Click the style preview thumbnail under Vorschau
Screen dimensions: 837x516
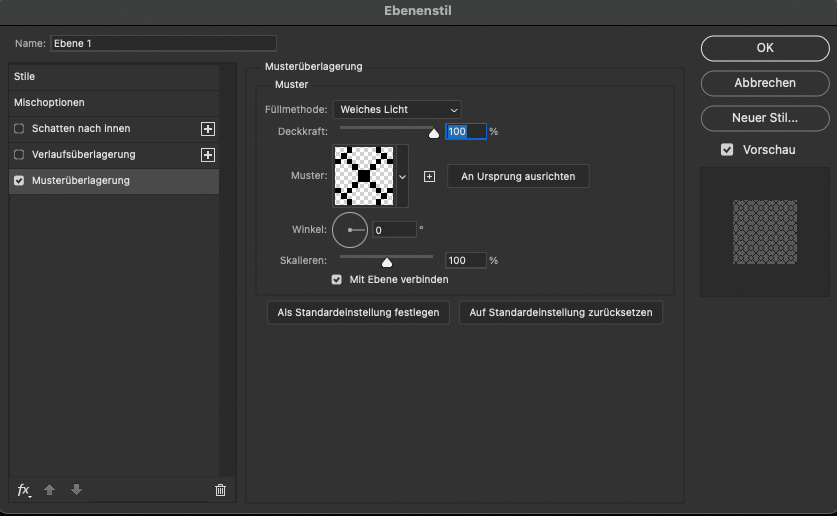point(765,232)
